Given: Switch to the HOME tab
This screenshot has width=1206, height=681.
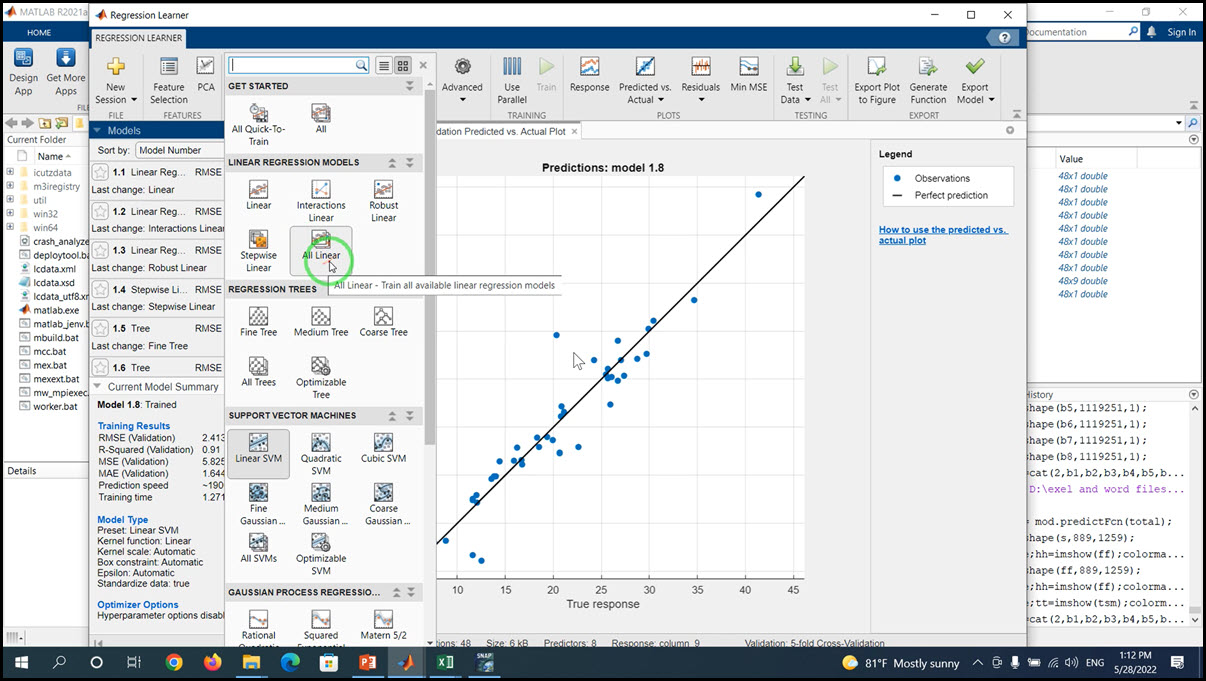Looking at the screenshot, I should (39, 33).
